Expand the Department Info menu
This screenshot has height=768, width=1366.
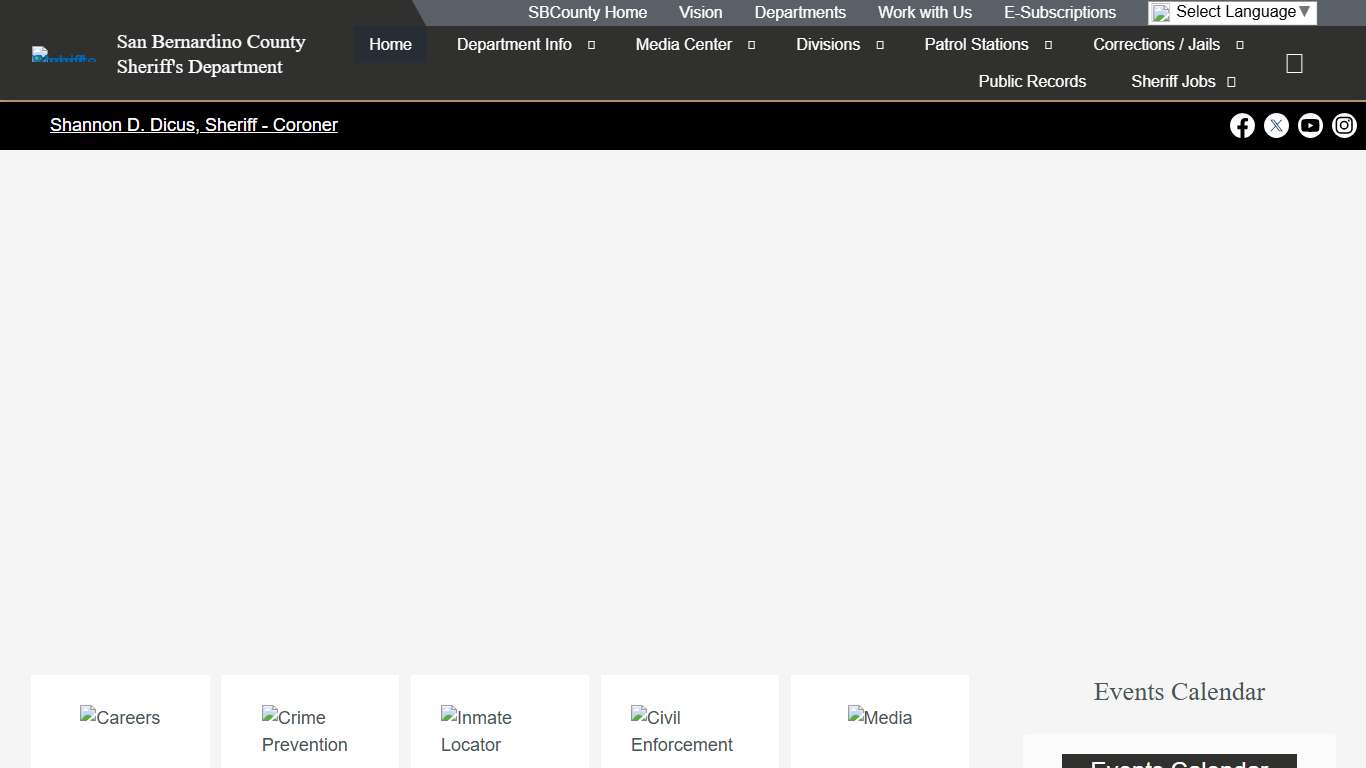point(525,45)
